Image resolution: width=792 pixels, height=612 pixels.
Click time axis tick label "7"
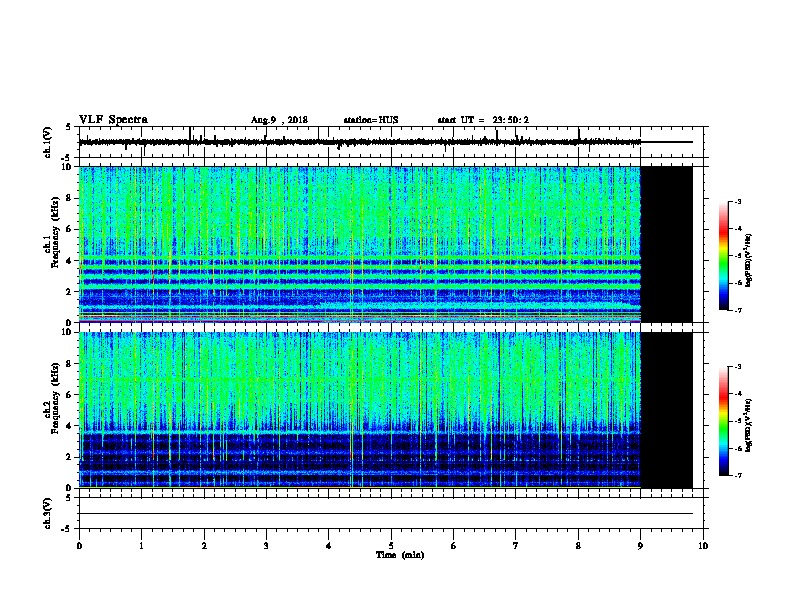[516, 546]
